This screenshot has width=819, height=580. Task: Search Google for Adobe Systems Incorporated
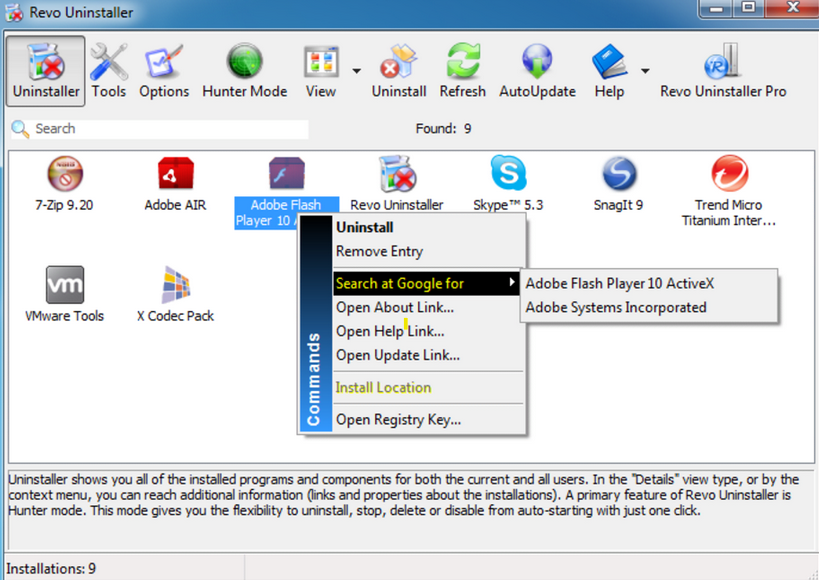(x=649, y=307)
